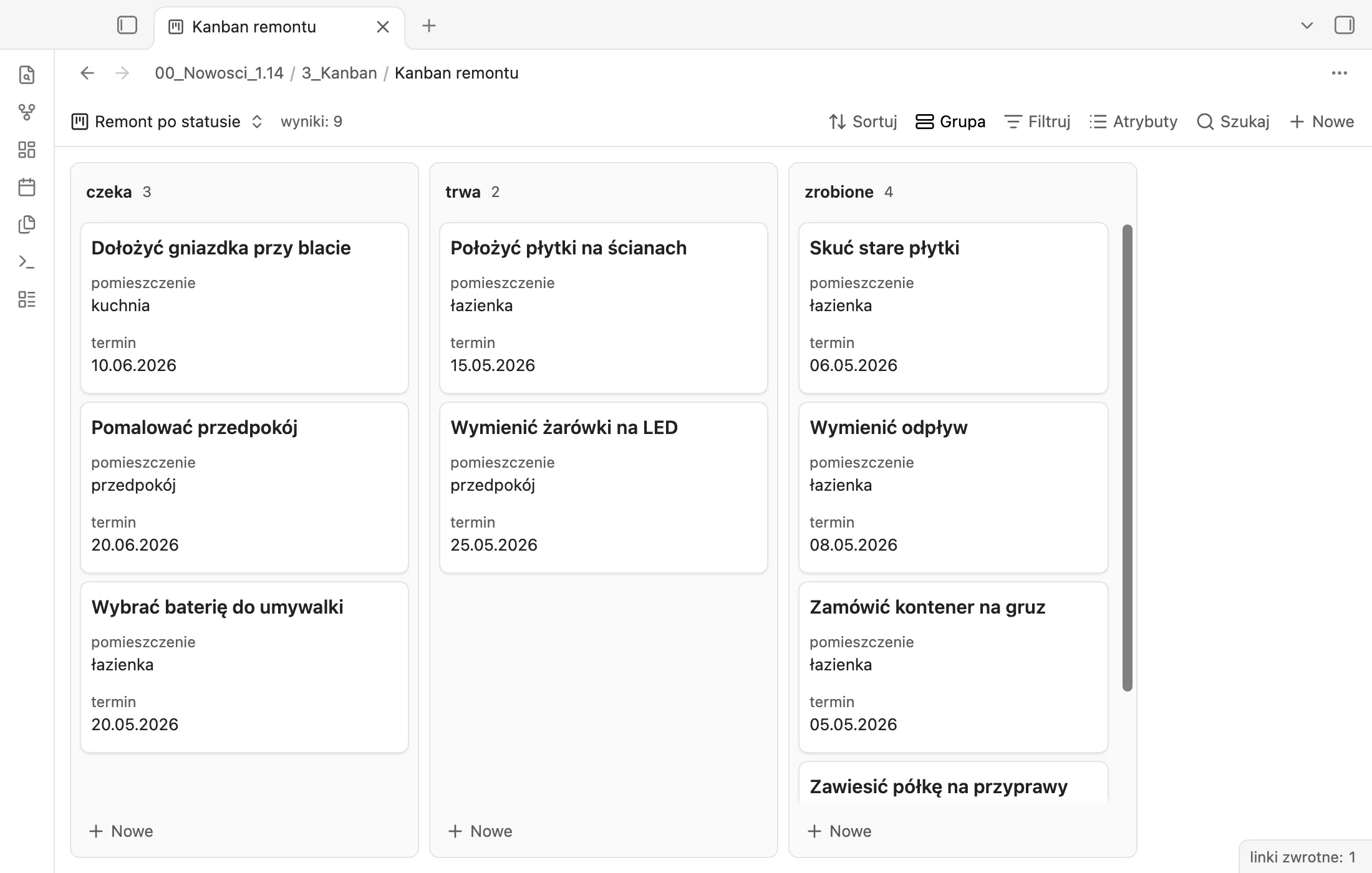Toggle the left sidebar panel
This screenshot has width=1372, height=873.
pyautogui.click(x=127, y=26)
